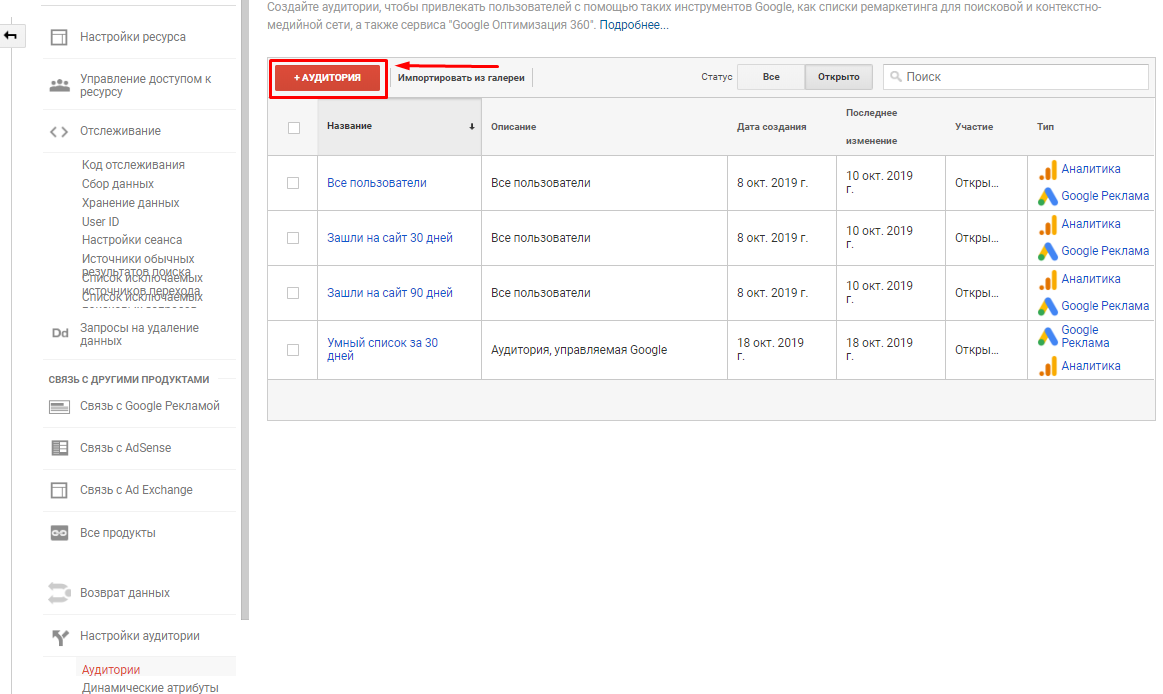Open Настройки ресурса settings icon
The width and height of the screenshot is (1163, 694).
tap(59, 37)
